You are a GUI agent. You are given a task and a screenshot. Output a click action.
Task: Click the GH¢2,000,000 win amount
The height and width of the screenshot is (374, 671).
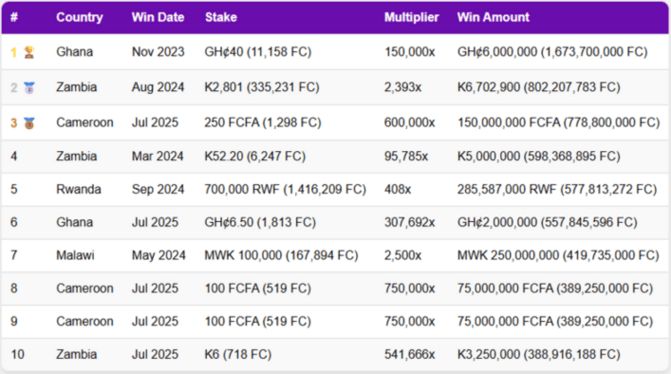coord(547,222)
